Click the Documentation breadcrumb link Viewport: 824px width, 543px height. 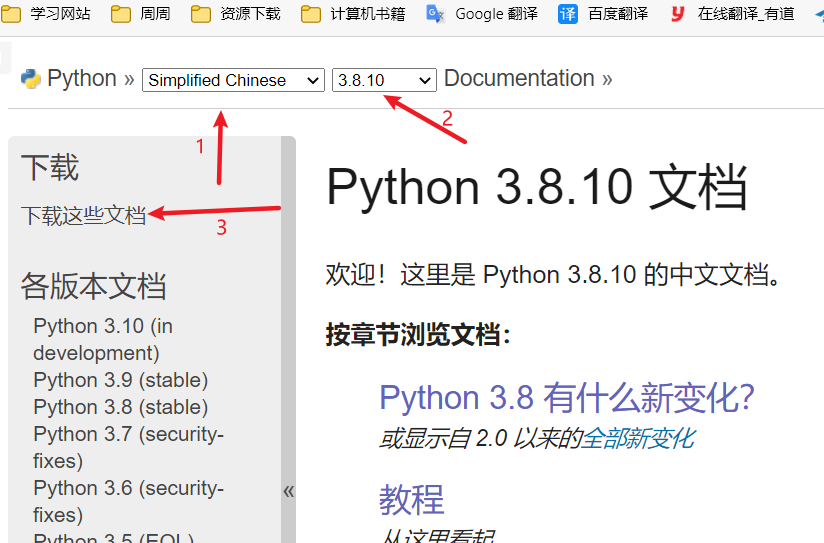pyautogui.click(x=519, y=78)
